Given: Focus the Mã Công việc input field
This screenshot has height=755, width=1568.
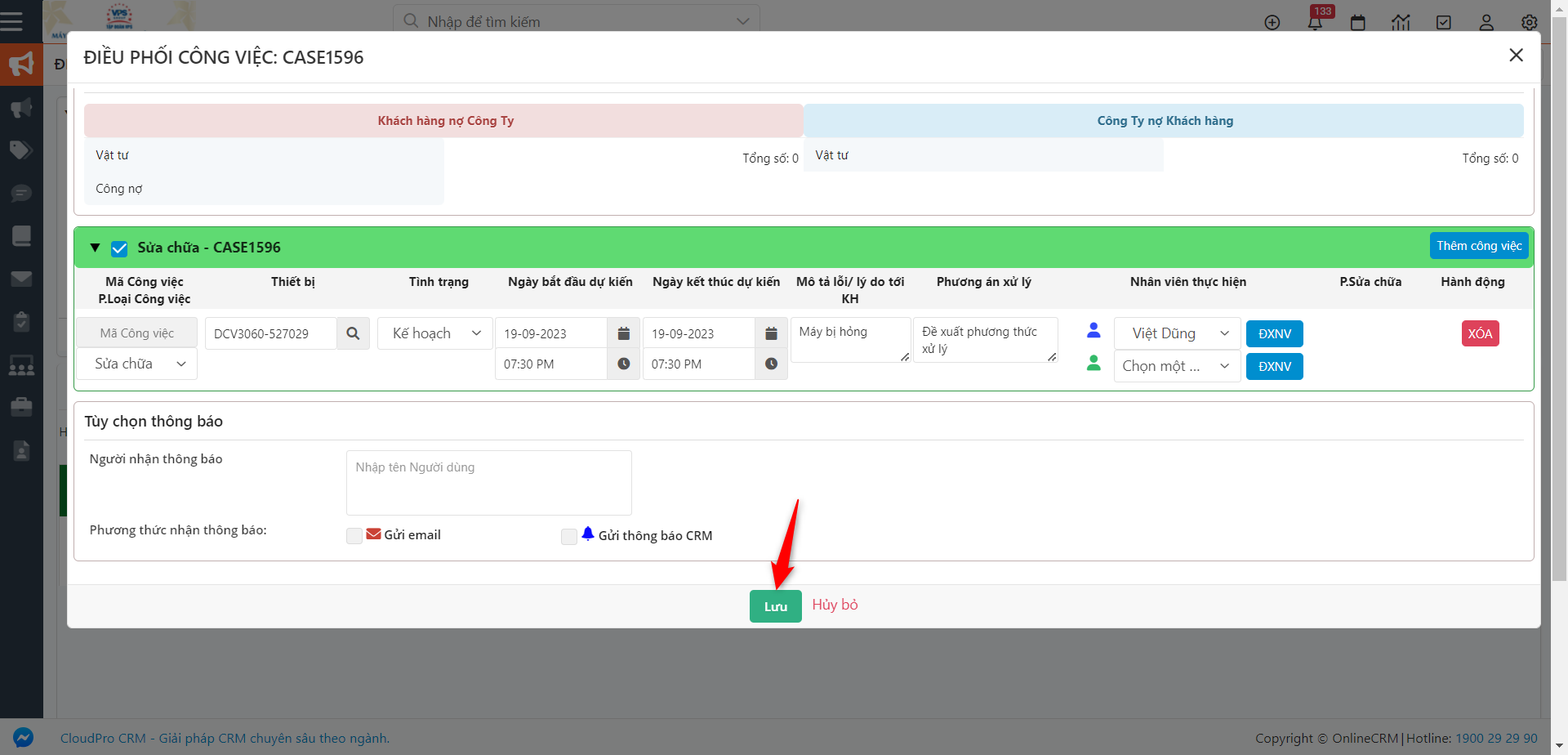Looking at the screenshot, I should click(137, 333).
